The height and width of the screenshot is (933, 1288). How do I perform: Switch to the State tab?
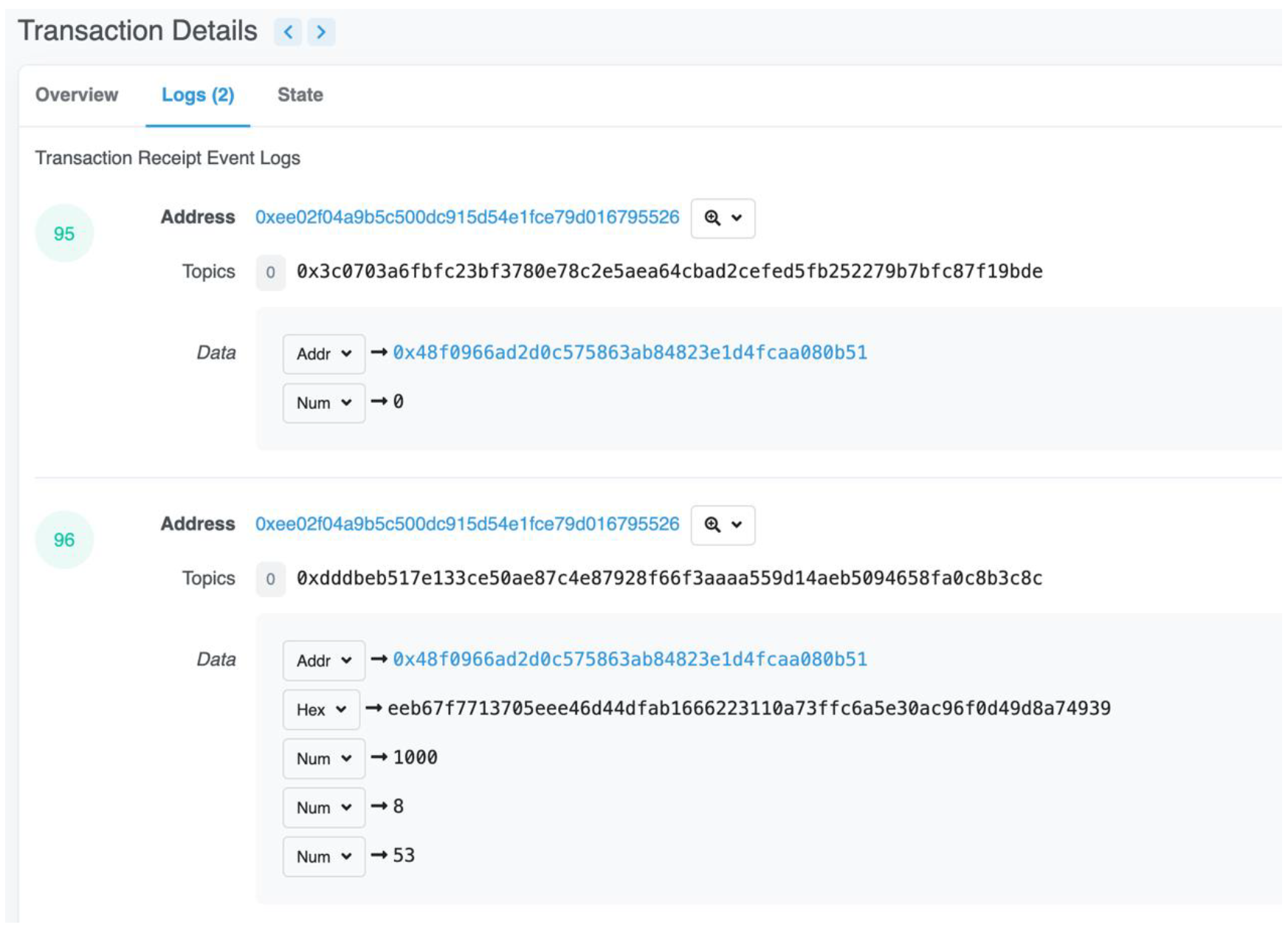tap(300, 95)
